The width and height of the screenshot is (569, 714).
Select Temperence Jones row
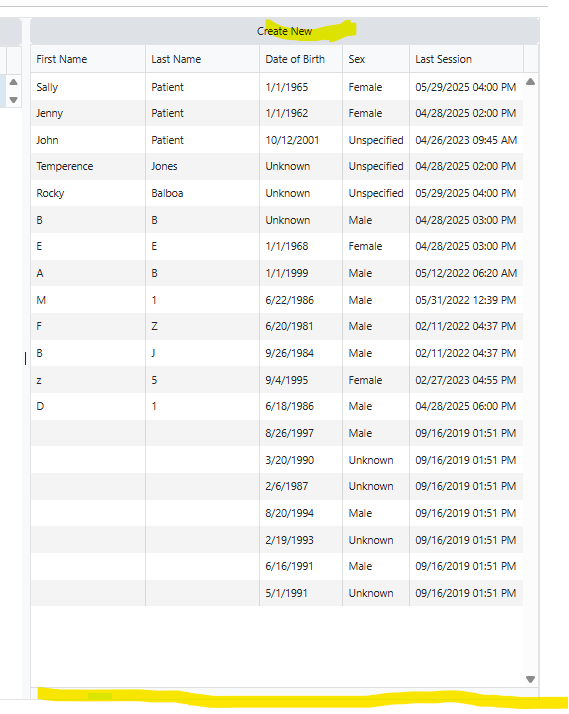(x=277, y=167)
